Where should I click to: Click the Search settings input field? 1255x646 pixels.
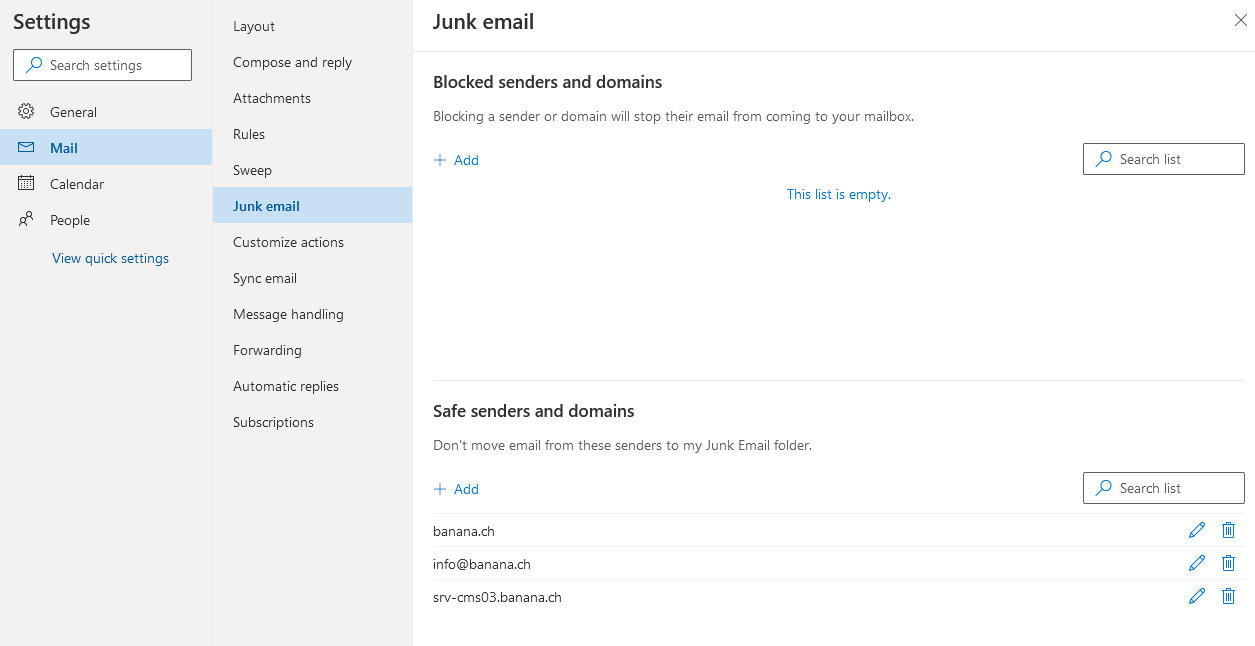click(x=102, y=64)
